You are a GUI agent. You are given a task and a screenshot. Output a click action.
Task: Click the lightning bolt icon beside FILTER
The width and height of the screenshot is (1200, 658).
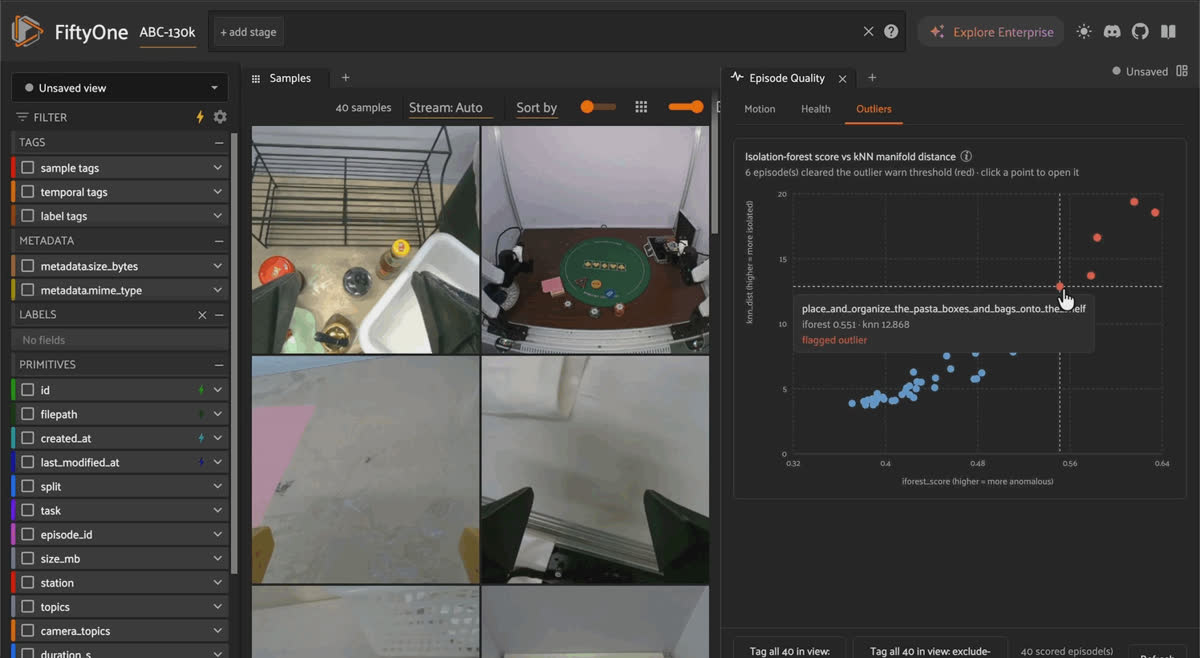click(x=200, y=117)
